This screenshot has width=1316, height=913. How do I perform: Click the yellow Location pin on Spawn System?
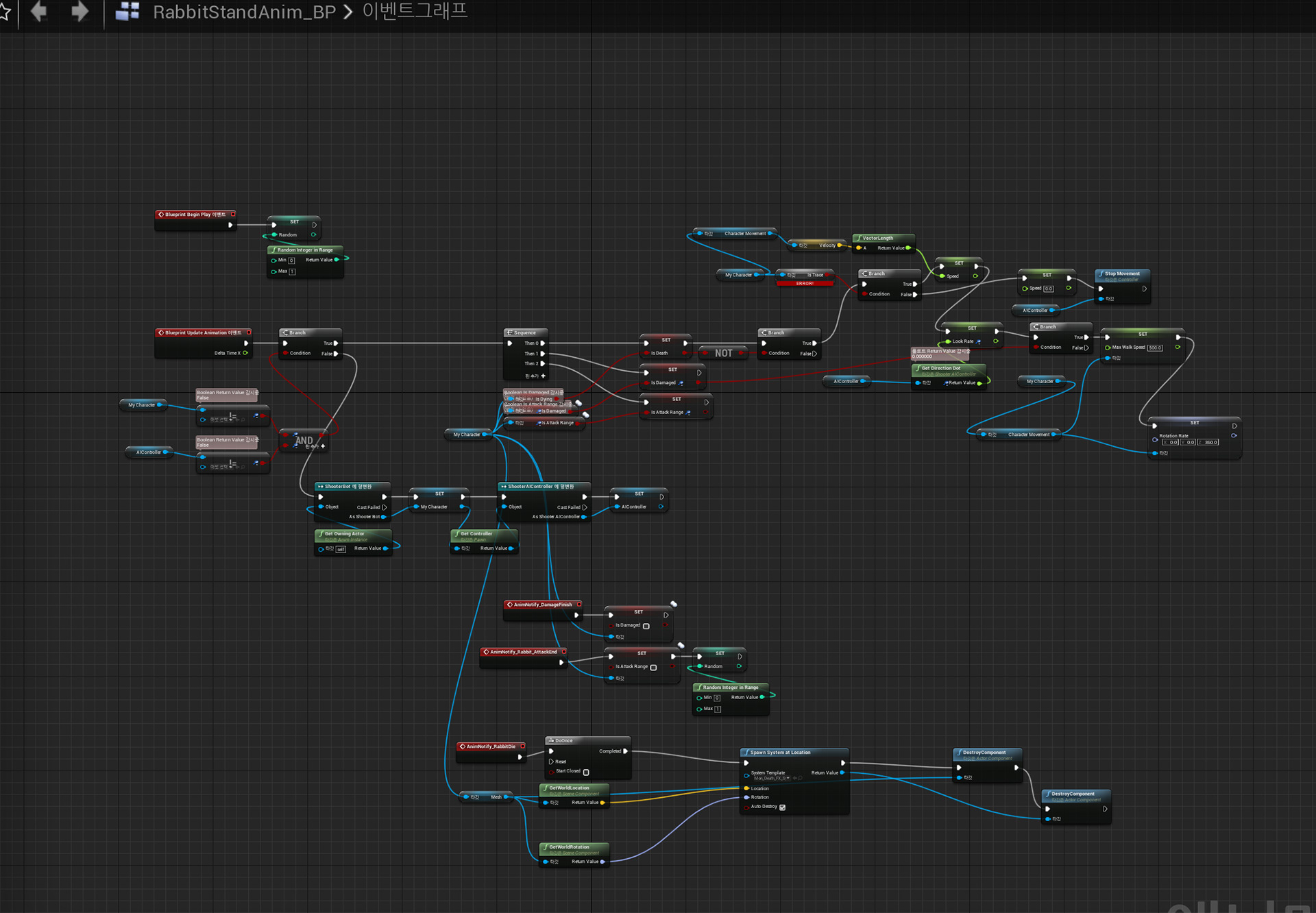[x=746, y=788]
